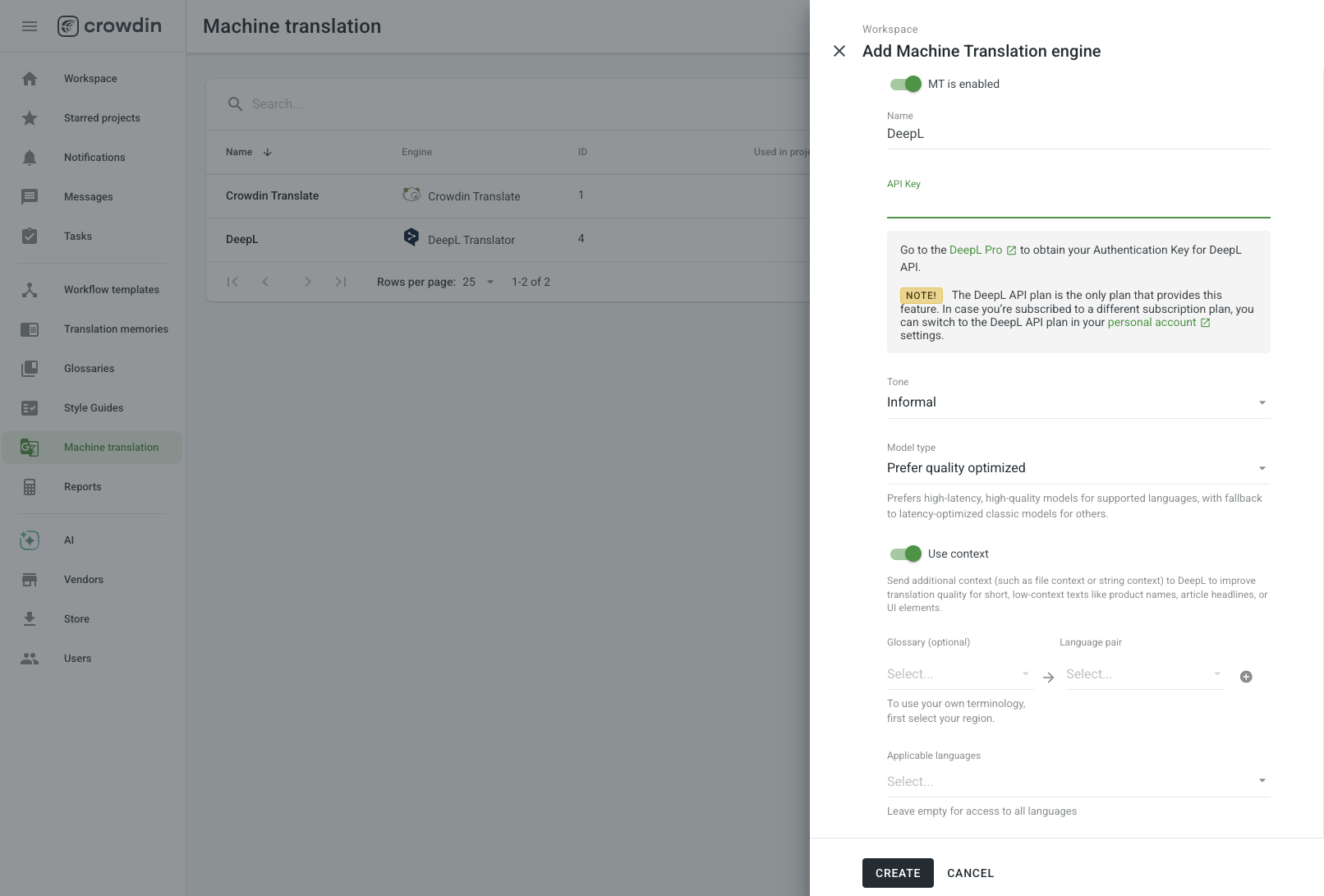1324x896 pixels.
Task: Click the Crowdin Translate engine icon
Action: (x=411, y=195)
